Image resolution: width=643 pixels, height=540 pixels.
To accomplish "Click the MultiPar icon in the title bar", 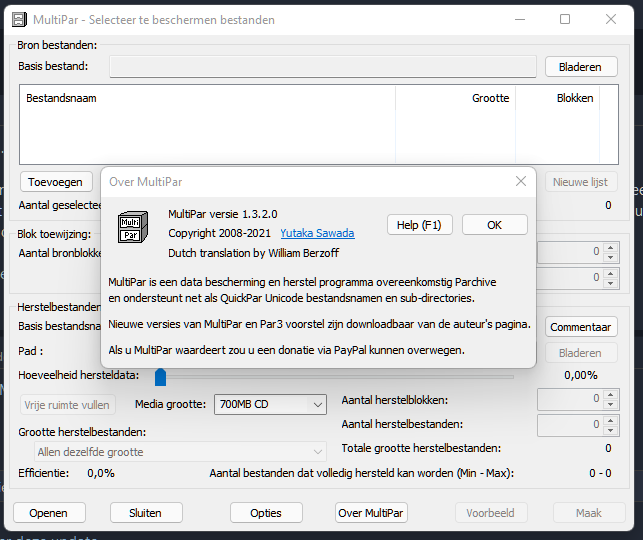I will coord(18,19).
